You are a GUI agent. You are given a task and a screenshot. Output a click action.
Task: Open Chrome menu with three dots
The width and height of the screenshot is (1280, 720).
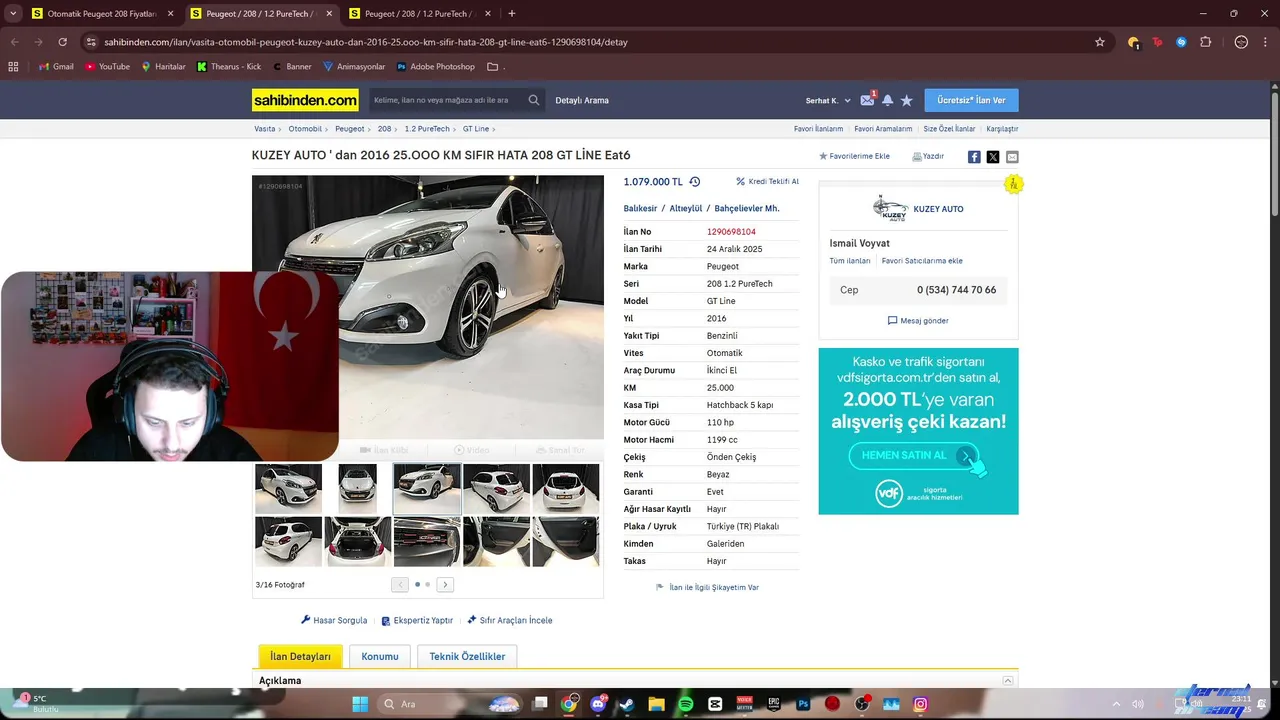1265,42
